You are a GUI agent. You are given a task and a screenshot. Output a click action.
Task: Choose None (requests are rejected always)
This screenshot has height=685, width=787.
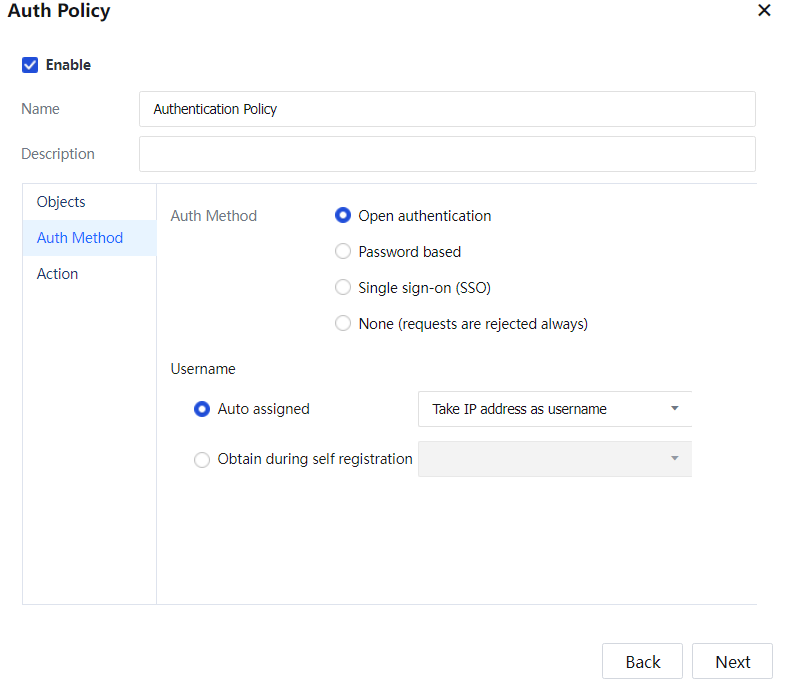click(x=343, y=324)
